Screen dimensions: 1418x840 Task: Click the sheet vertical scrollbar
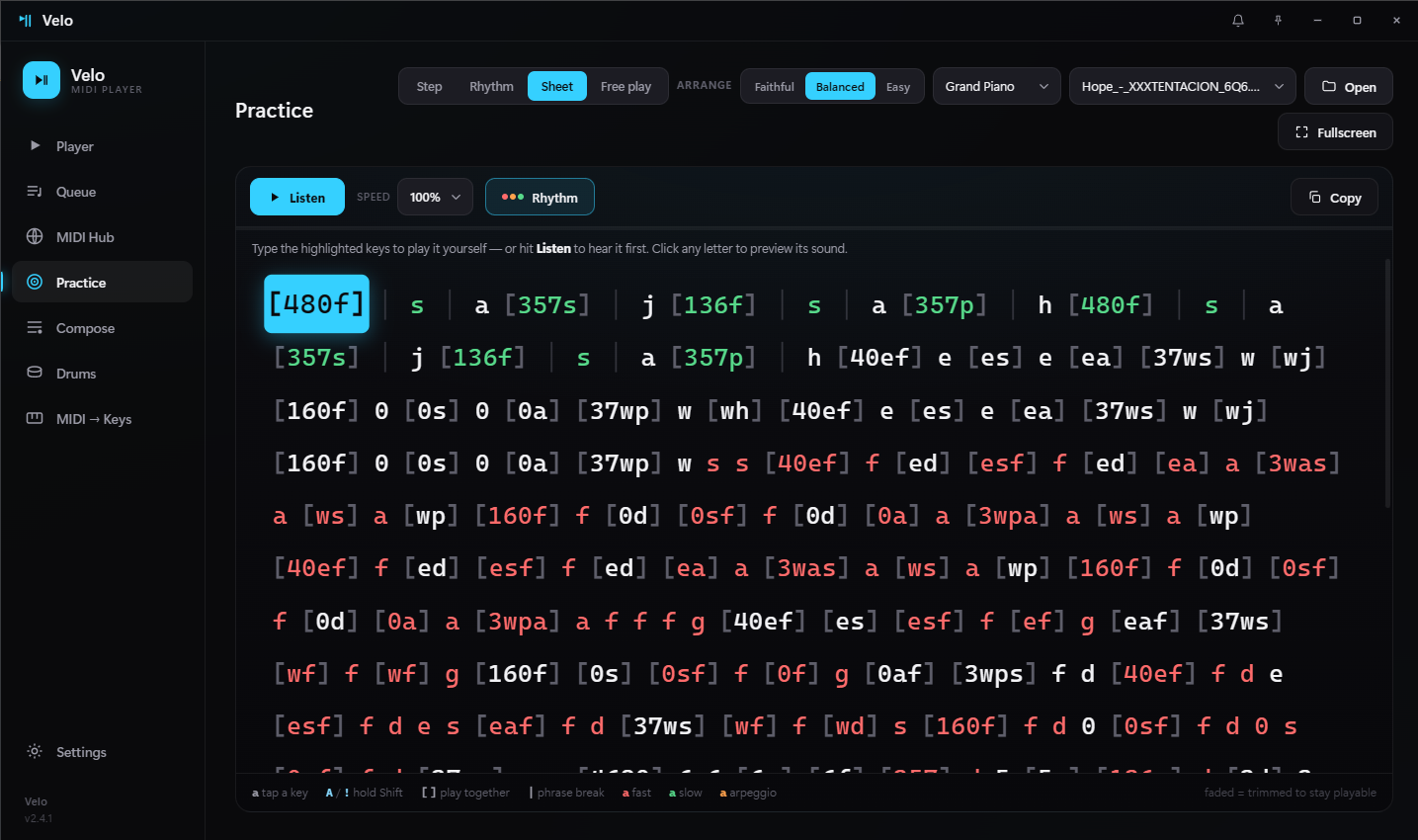click(x=1387, y=383)
